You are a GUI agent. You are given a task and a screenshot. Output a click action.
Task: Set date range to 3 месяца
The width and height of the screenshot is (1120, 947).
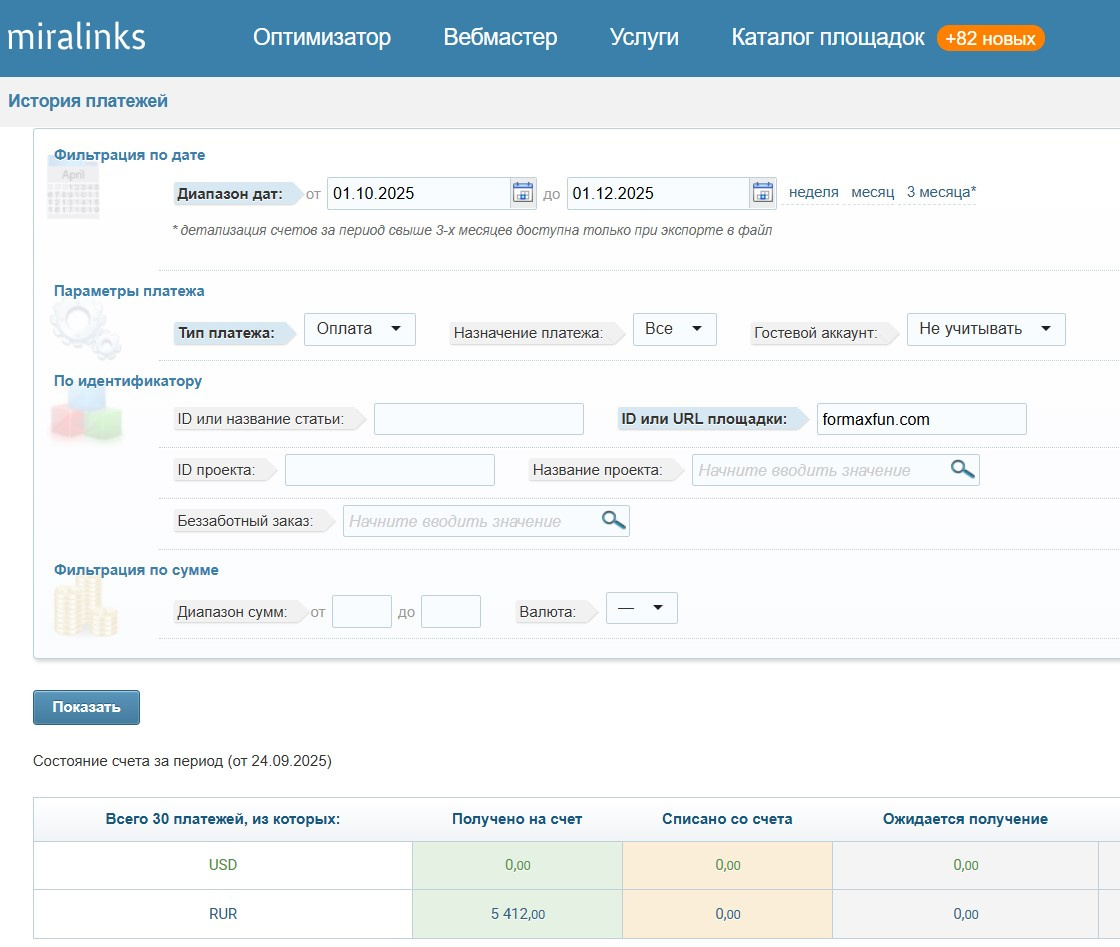[x=941, y=192]
